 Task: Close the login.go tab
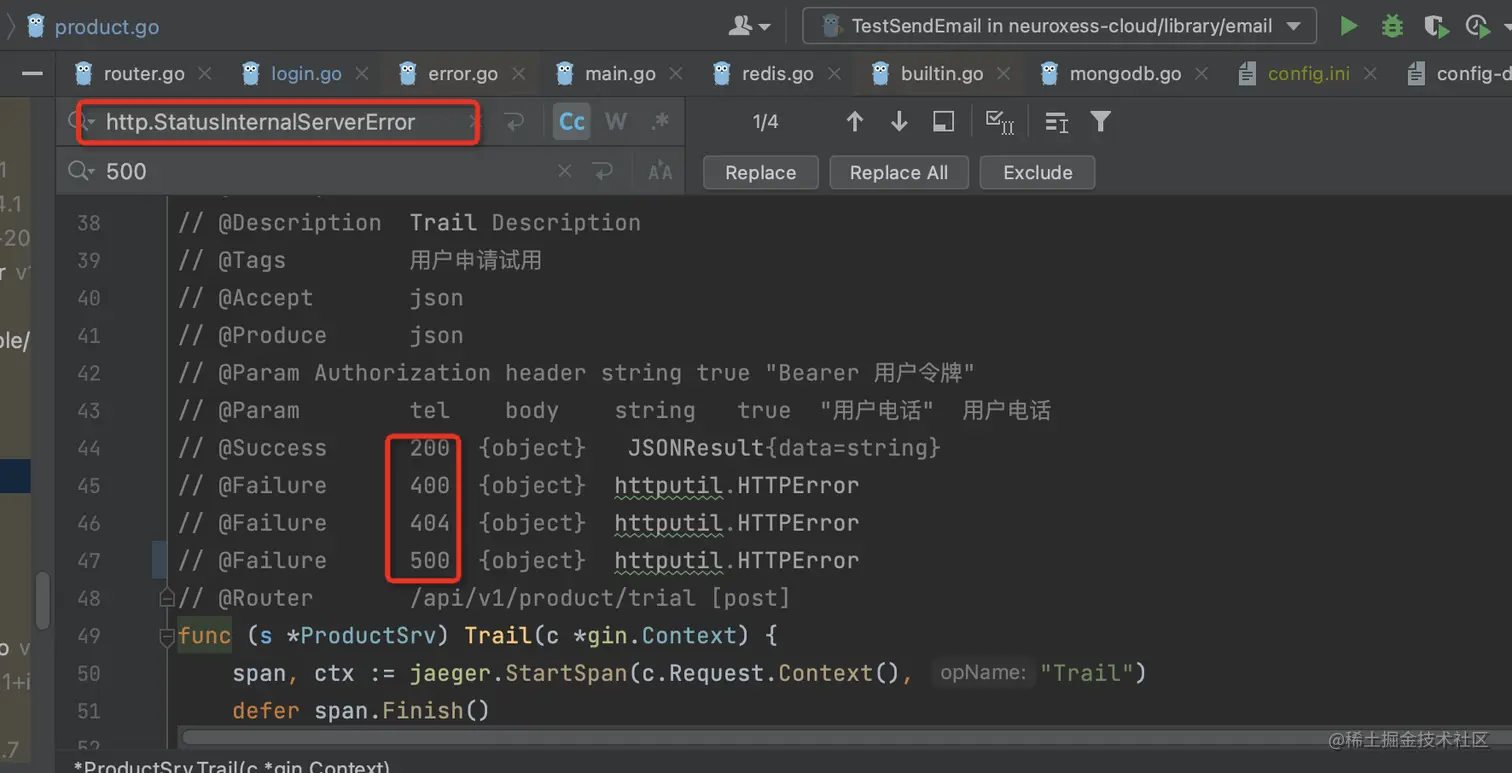pos(362,74)
